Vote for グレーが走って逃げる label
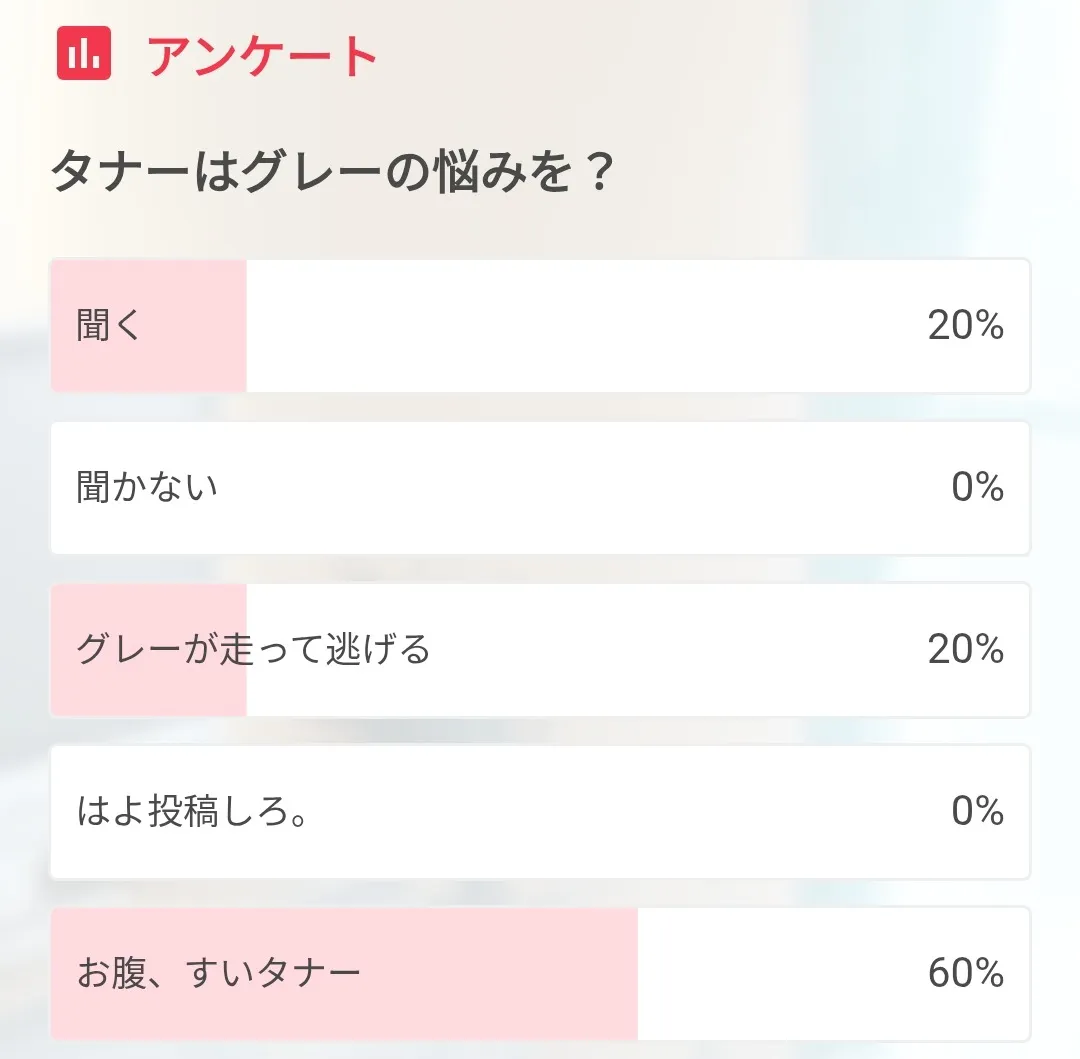The image size is (1080, 1059). click(253, 650)
